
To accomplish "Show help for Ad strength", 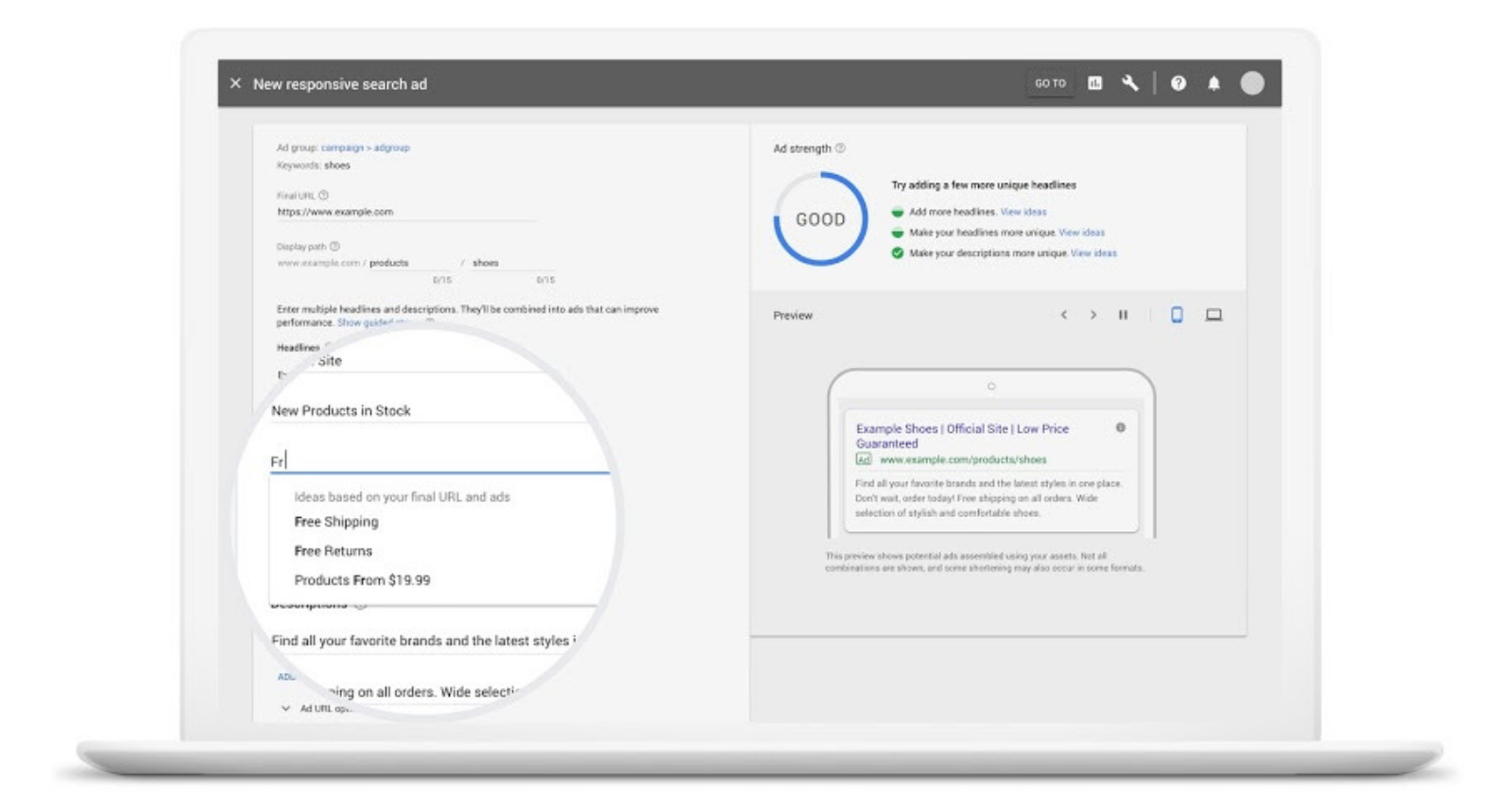I will [840, 148].
